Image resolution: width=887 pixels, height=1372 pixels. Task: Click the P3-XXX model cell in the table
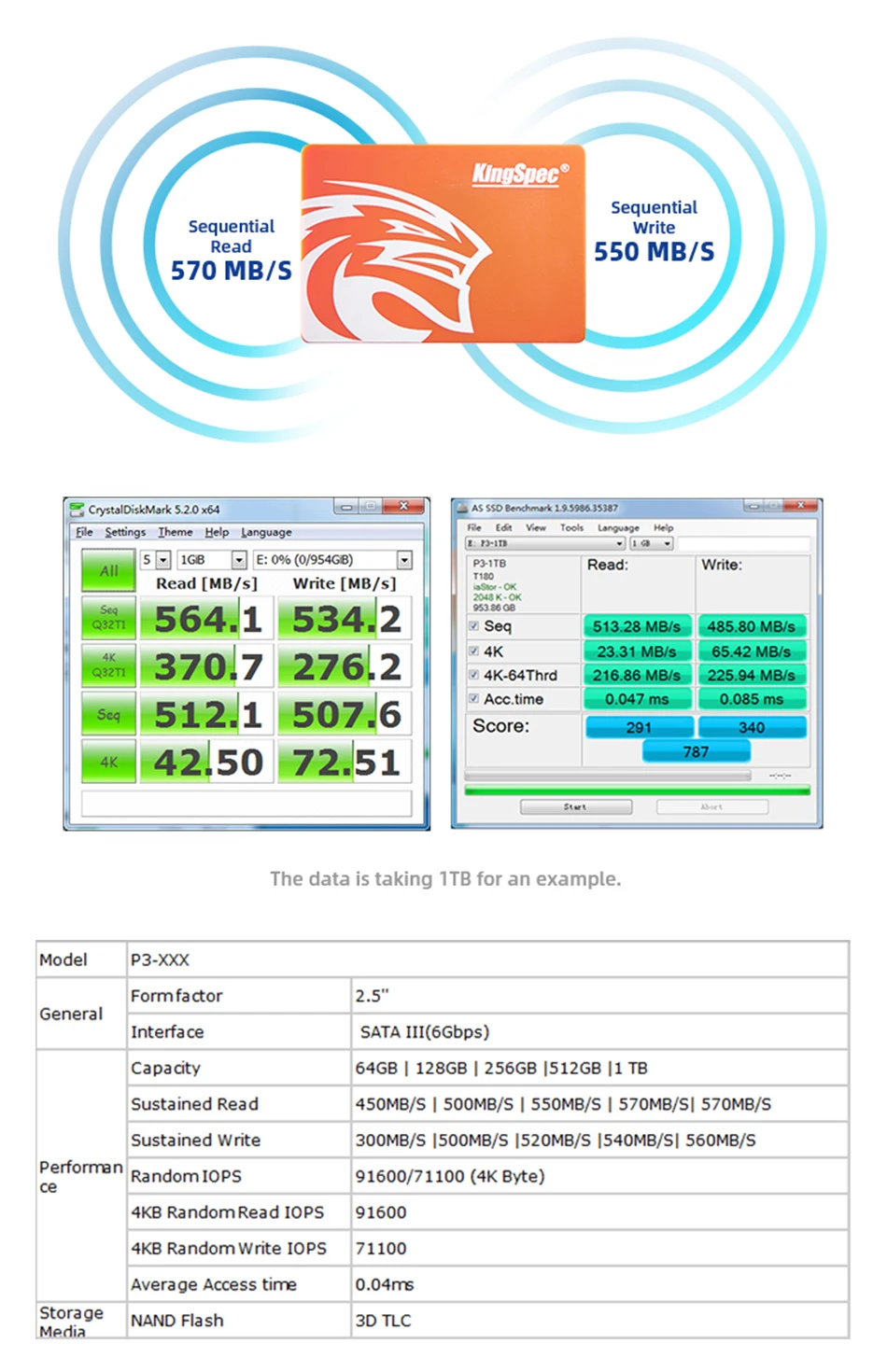[x=487, y=959]
